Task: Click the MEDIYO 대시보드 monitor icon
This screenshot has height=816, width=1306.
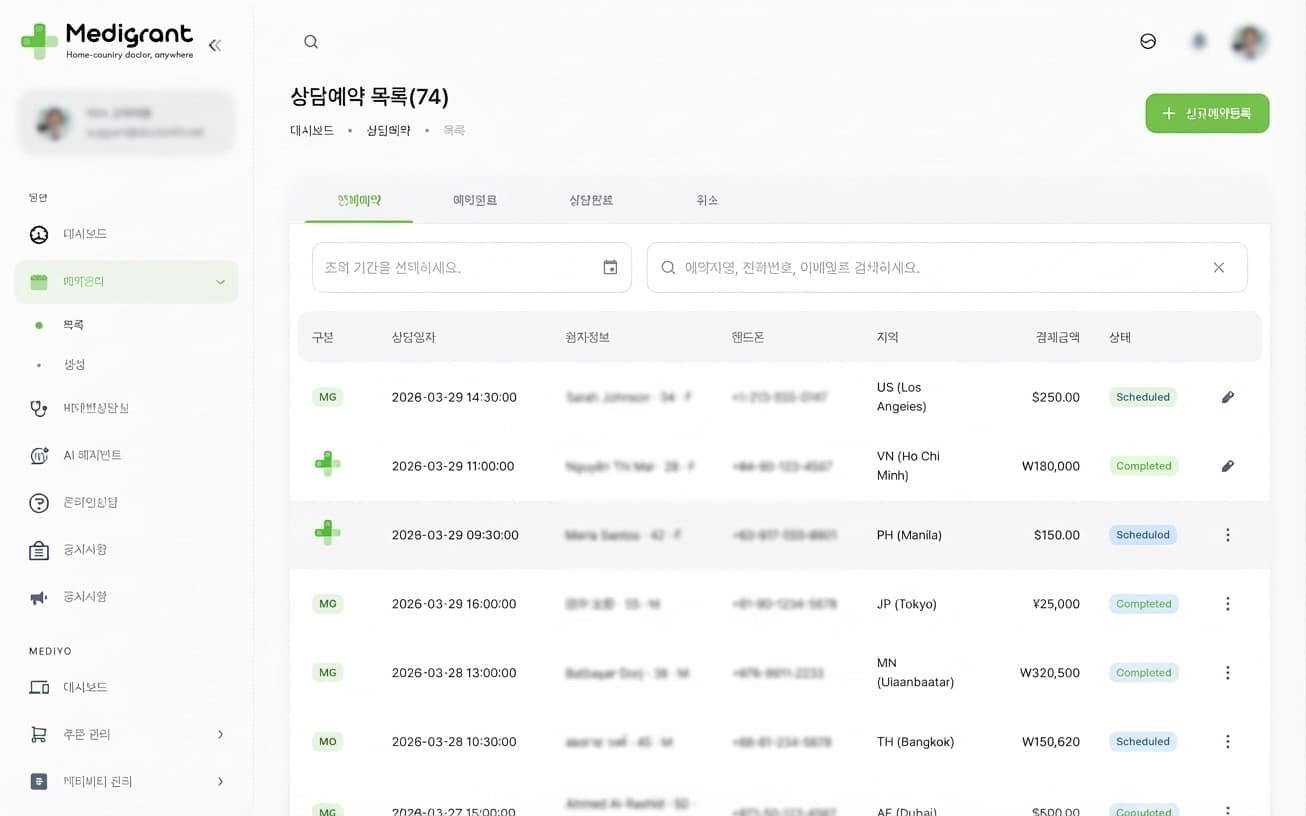Action: click(38, 687)
